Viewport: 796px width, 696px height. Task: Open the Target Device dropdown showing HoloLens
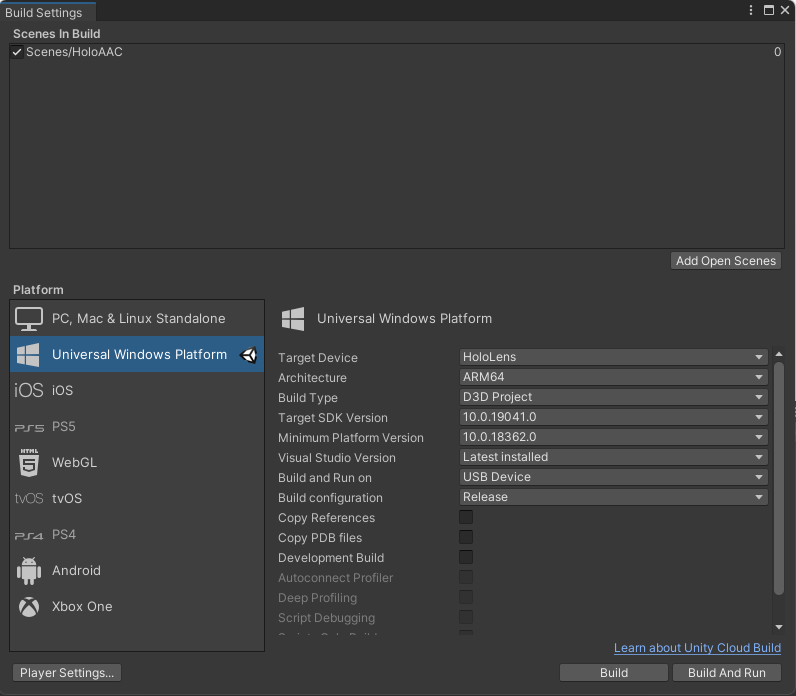(x=613, y=357)
